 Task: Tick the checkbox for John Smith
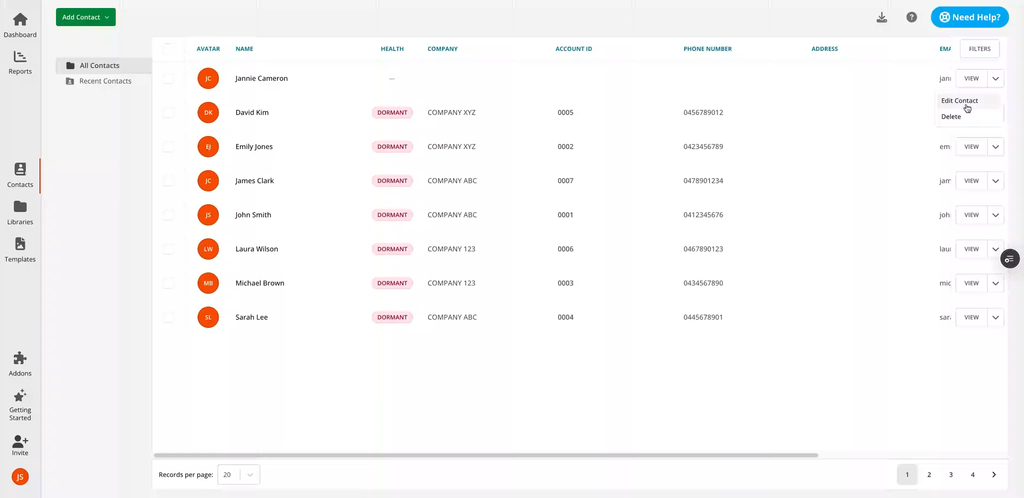[x=168, y=215]
